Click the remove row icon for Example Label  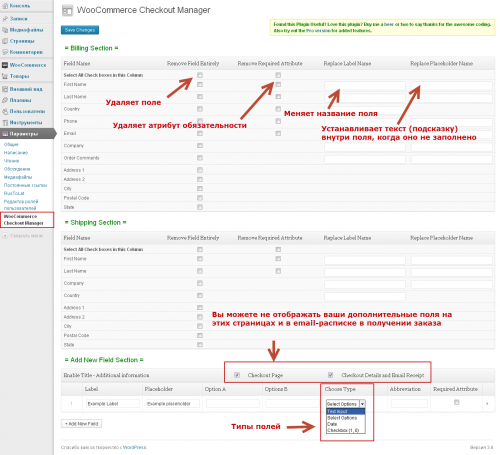(487, 404)
